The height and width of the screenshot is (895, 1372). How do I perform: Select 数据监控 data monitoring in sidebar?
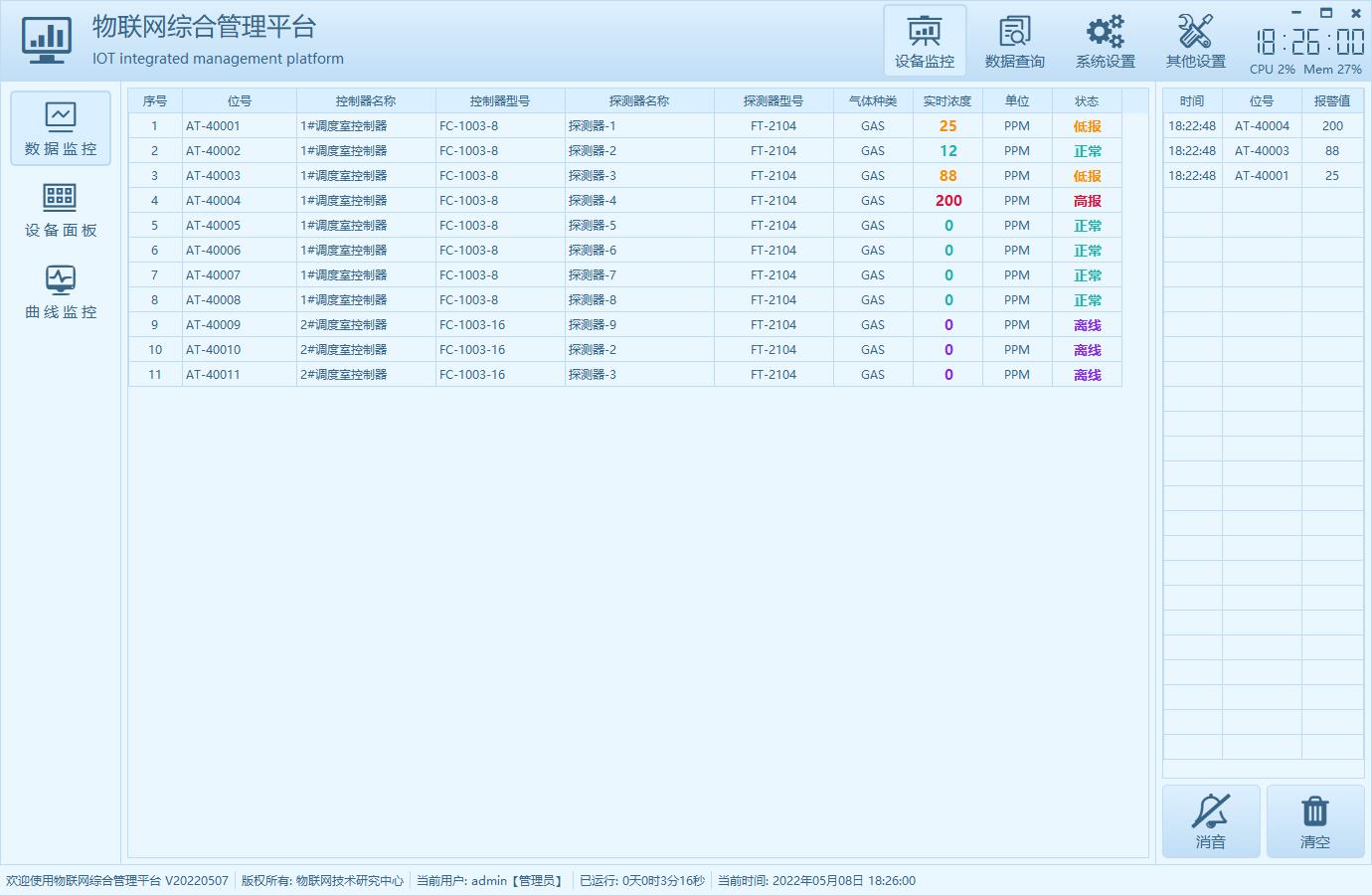pyautogui.click(x=61, y=129)
